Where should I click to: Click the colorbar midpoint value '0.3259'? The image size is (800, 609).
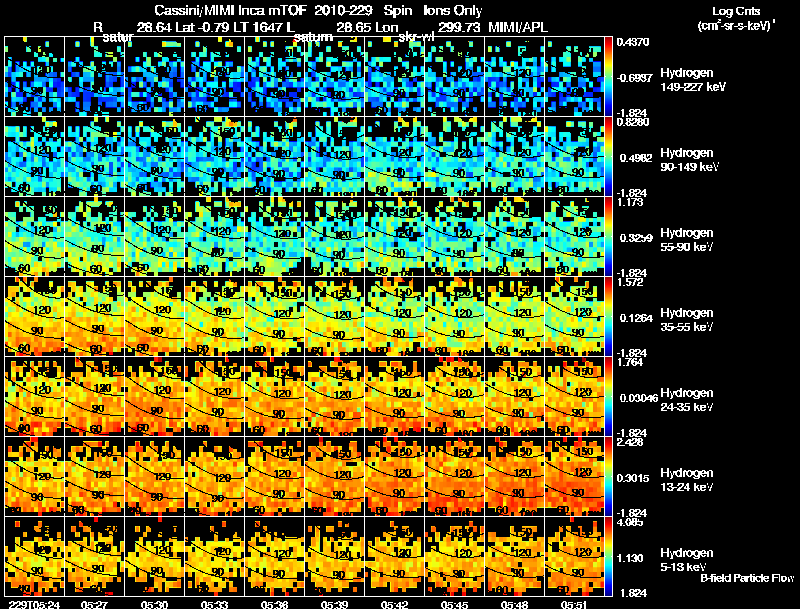tap(636, 238)
